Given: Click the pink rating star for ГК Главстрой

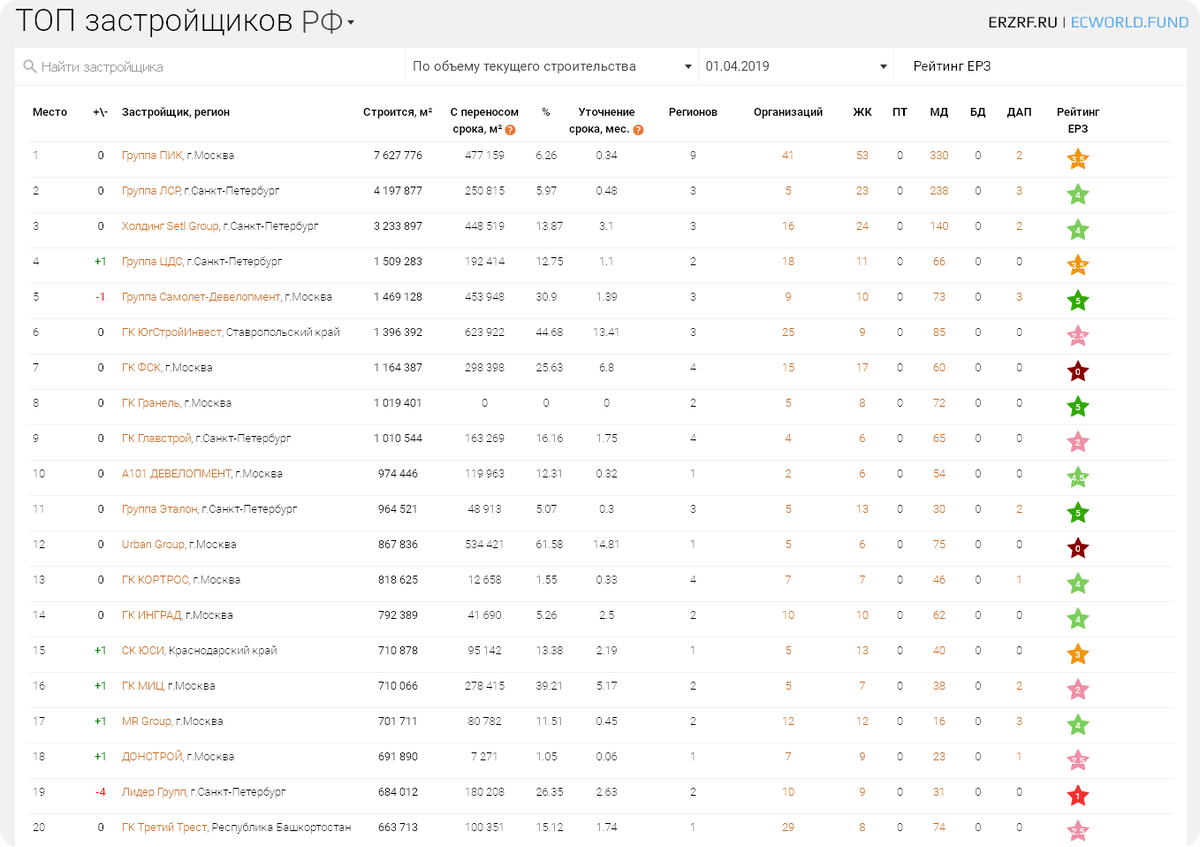Looking at the screenshot, I should (1078, 442).
